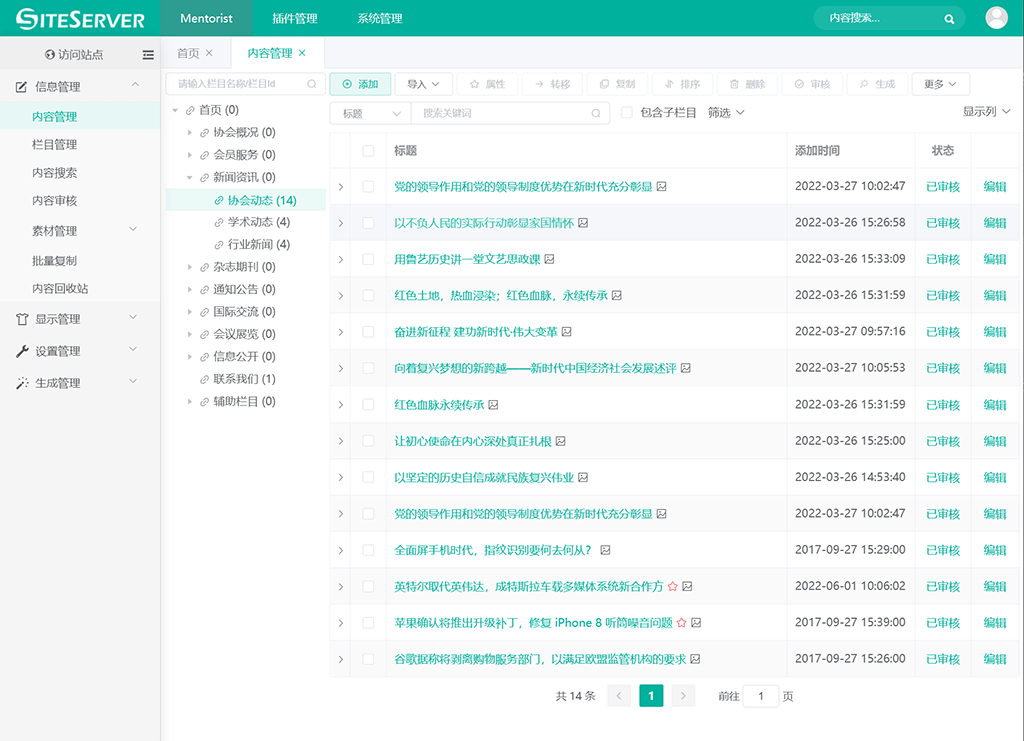The width and height of the screenshot is (1024, 741).
Task: Click the 访问站点 globe icon
Action: coord(50,55)
